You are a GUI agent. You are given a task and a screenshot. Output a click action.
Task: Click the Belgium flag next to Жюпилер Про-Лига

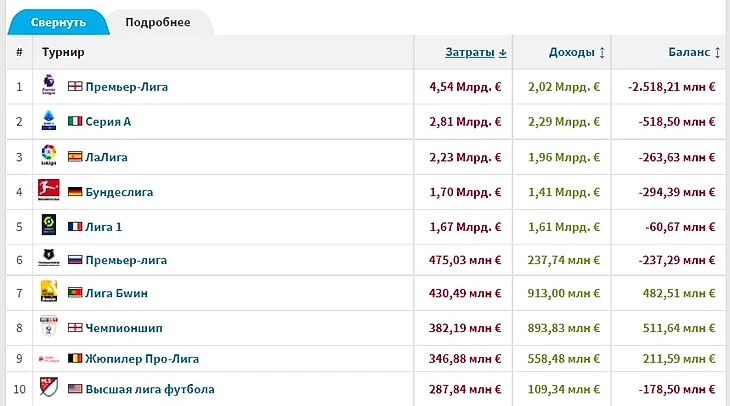click(x=75, y=358)
